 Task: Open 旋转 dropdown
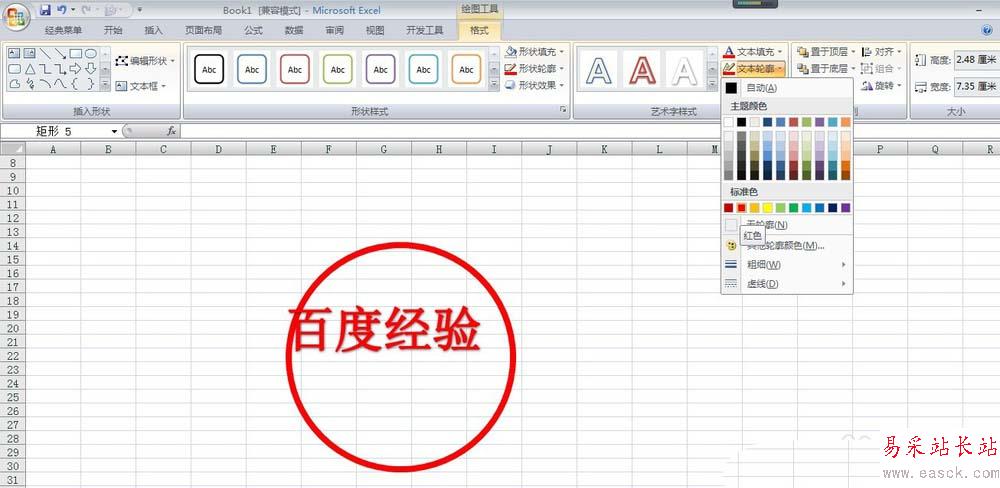click(x=882, y=85)
